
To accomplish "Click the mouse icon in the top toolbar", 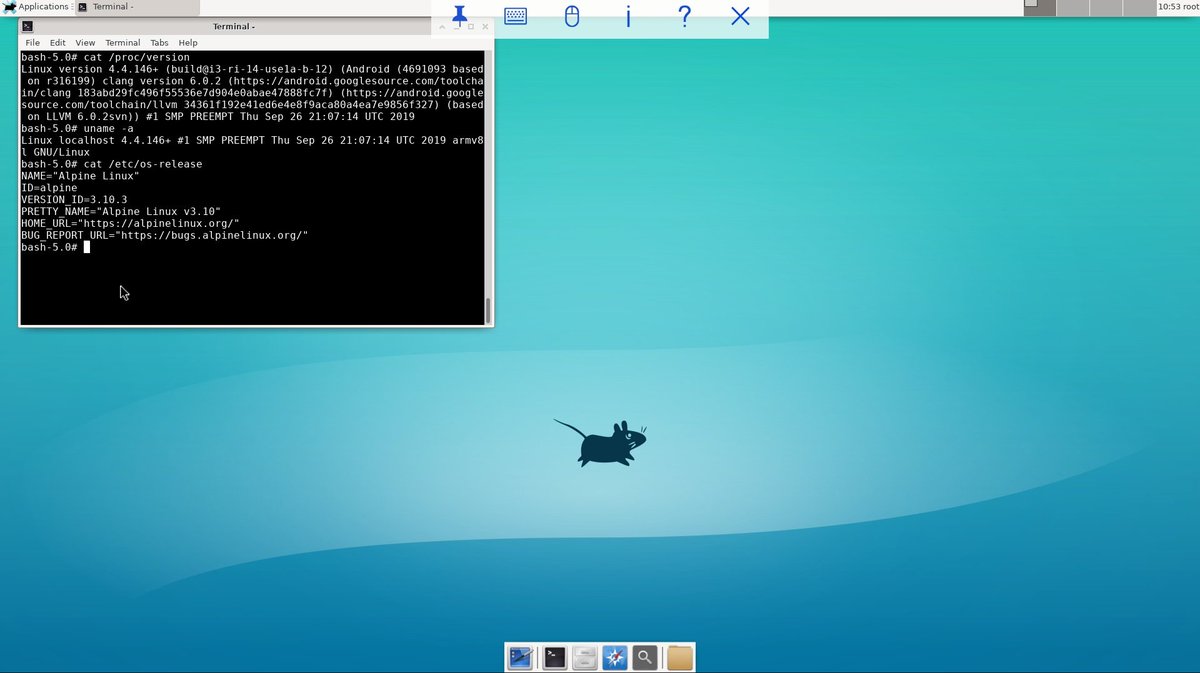I will pos(572,16).
